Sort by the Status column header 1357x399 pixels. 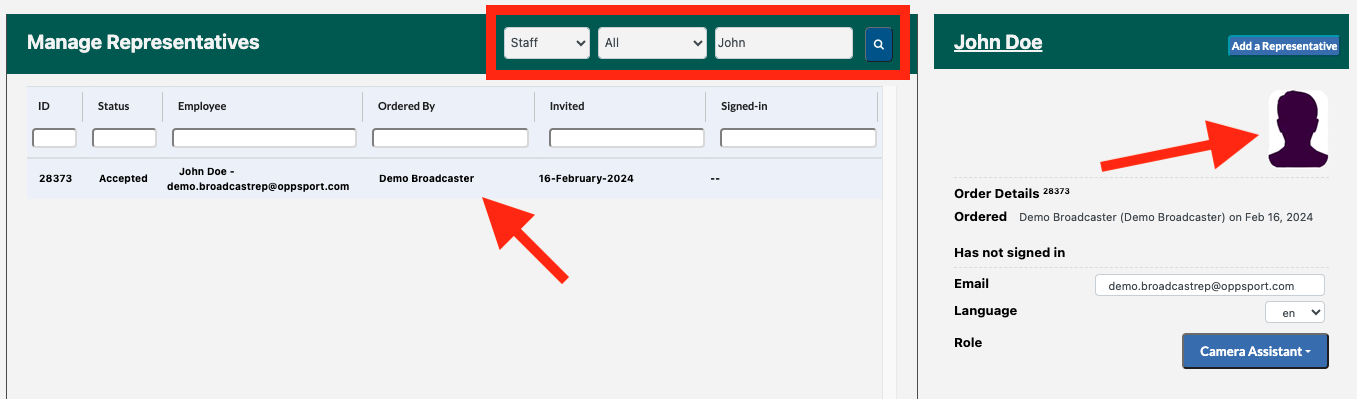tap(113, 106)
